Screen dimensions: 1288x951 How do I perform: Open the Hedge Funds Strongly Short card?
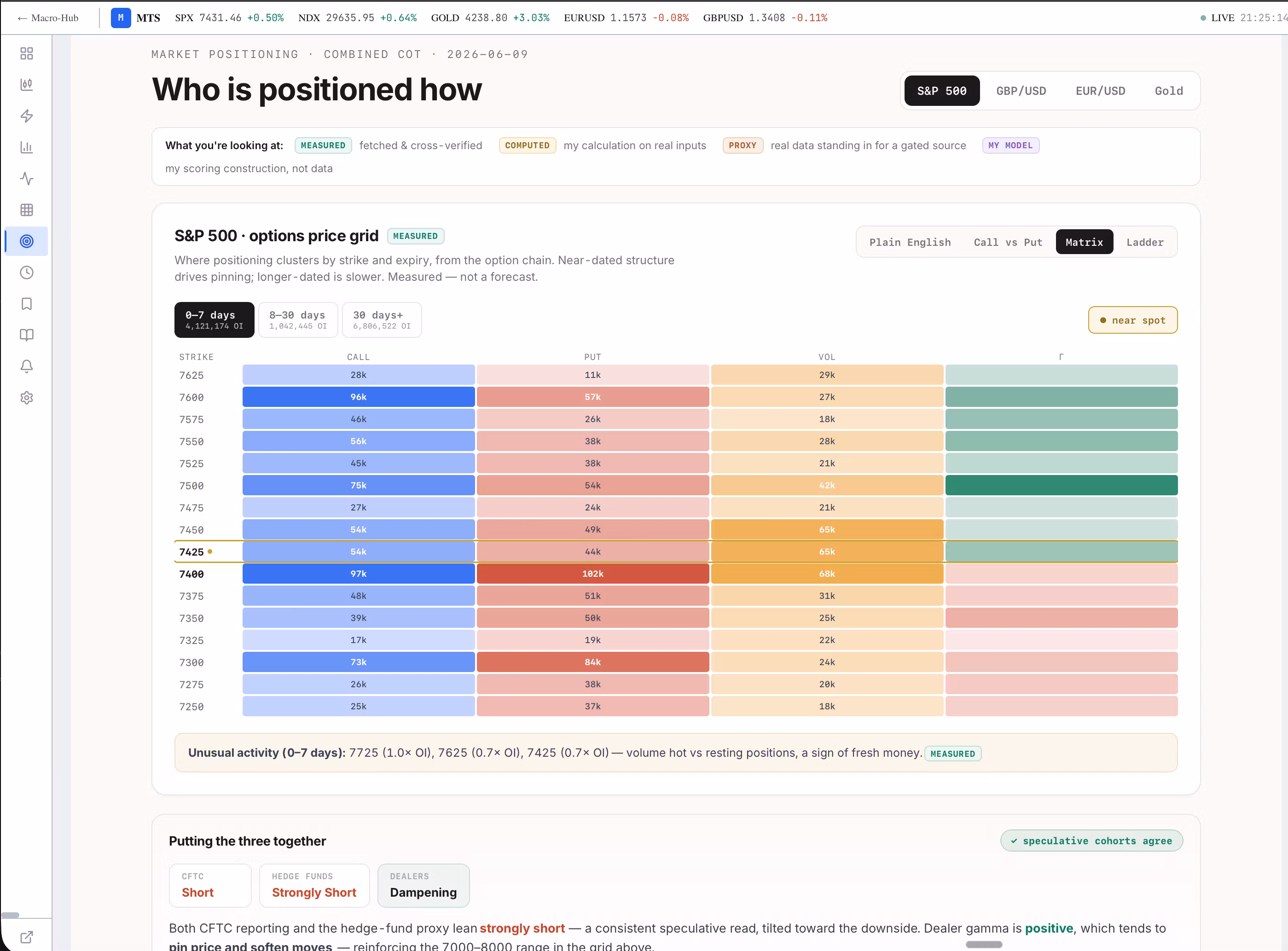pos(314,885)
